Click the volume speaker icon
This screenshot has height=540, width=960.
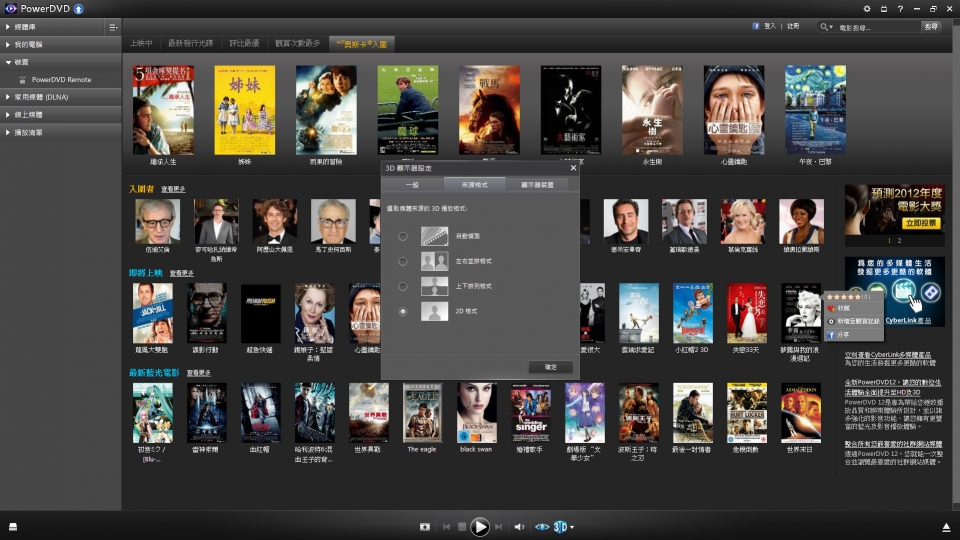tap(519, 527)
